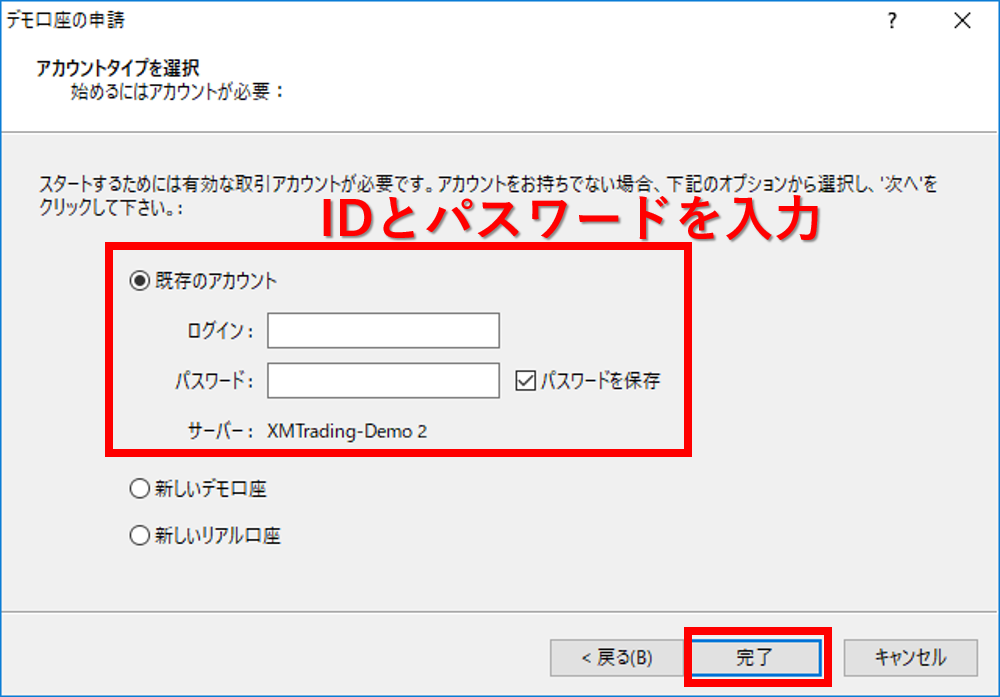This screenshot has width=1000, height=697.
Task: Go back with the 戻る(B) button
Action: pyautogui.click(x=616, y=657)
